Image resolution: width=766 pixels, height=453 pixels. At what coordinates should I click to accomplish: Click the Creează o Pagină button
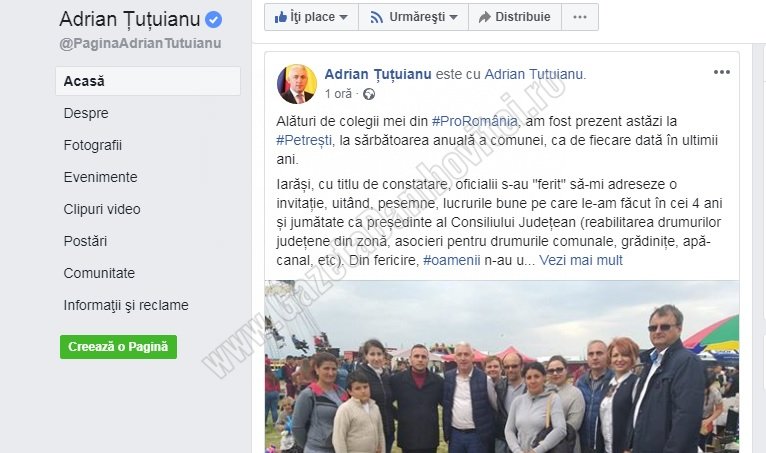(x=118, y=347)
